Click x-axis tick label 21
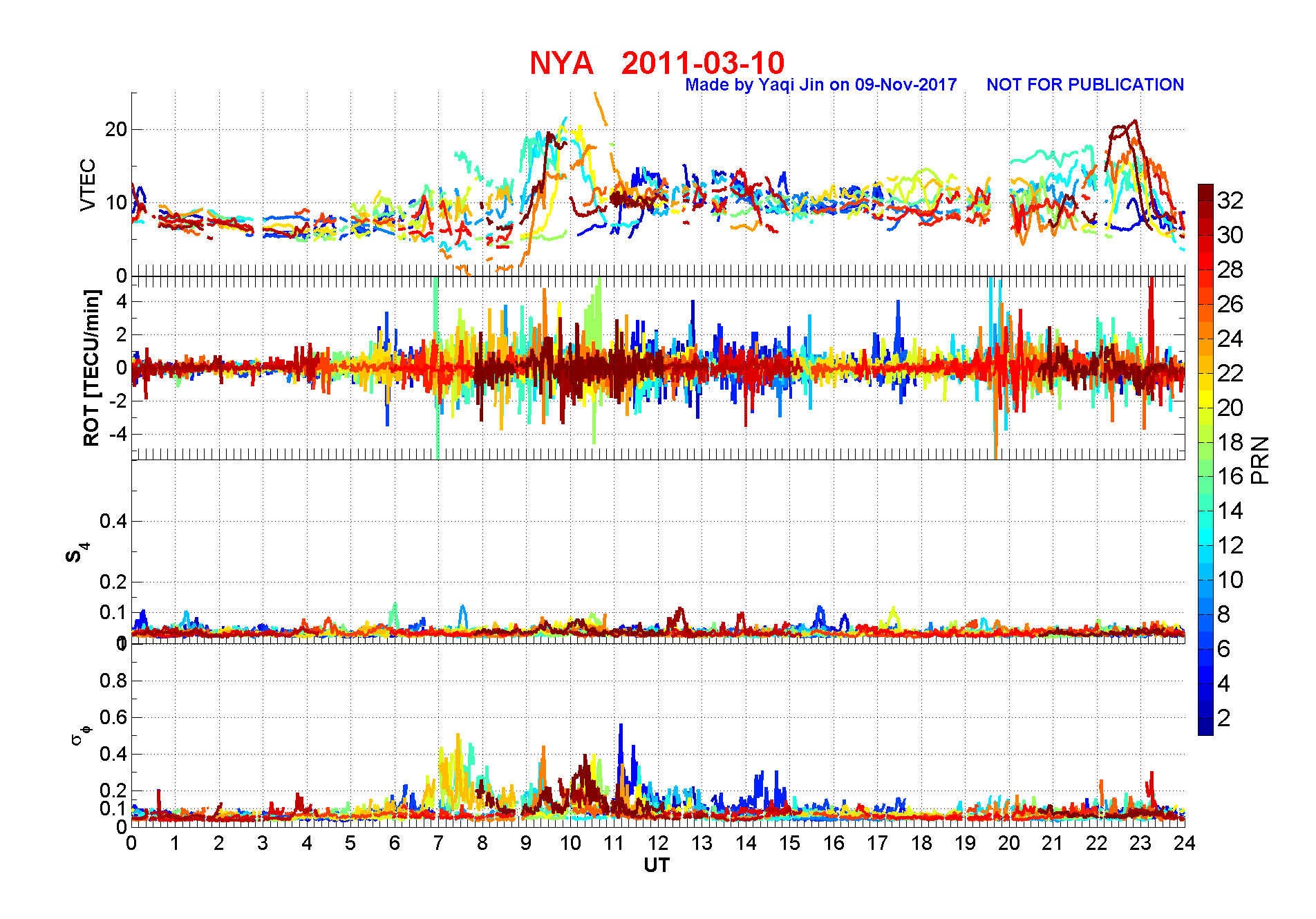Image resolution: width=1316 pixels, height=919 pixels. 1053,843
